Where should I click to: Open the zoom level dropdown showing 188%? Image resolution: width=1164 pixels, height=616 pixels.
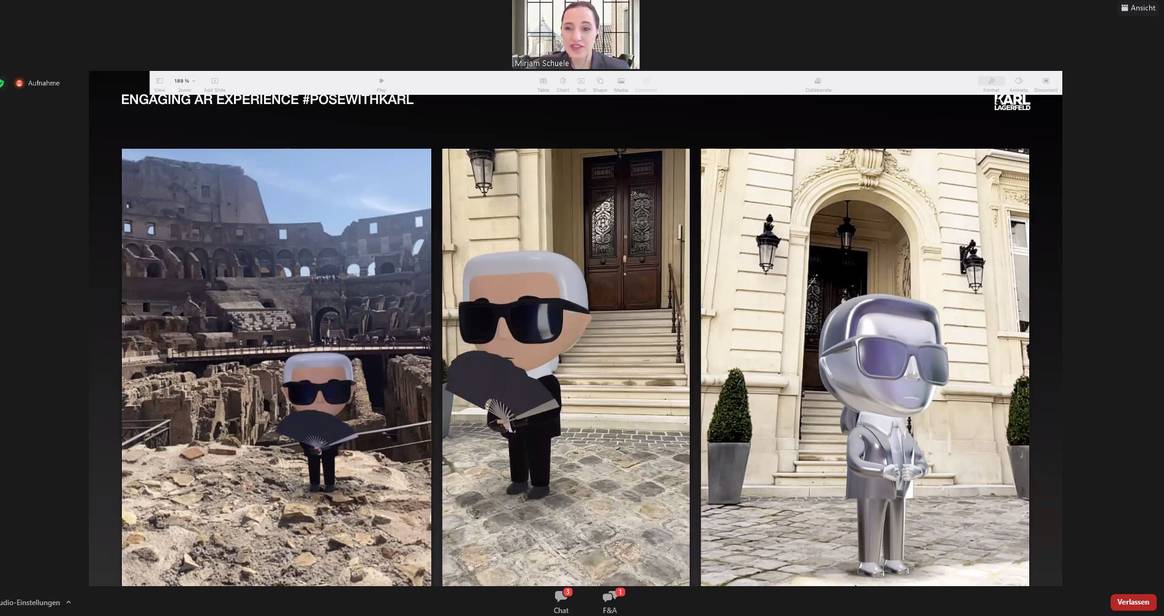coord(183,83)
